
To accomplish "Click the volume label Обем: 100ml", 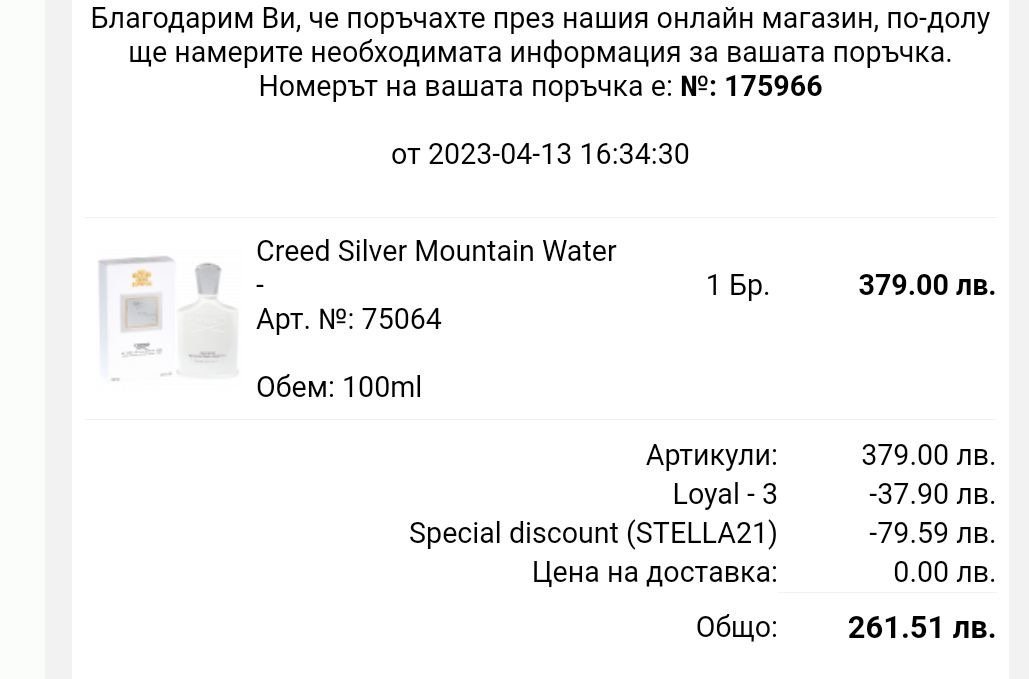I will tap(339, 387).
